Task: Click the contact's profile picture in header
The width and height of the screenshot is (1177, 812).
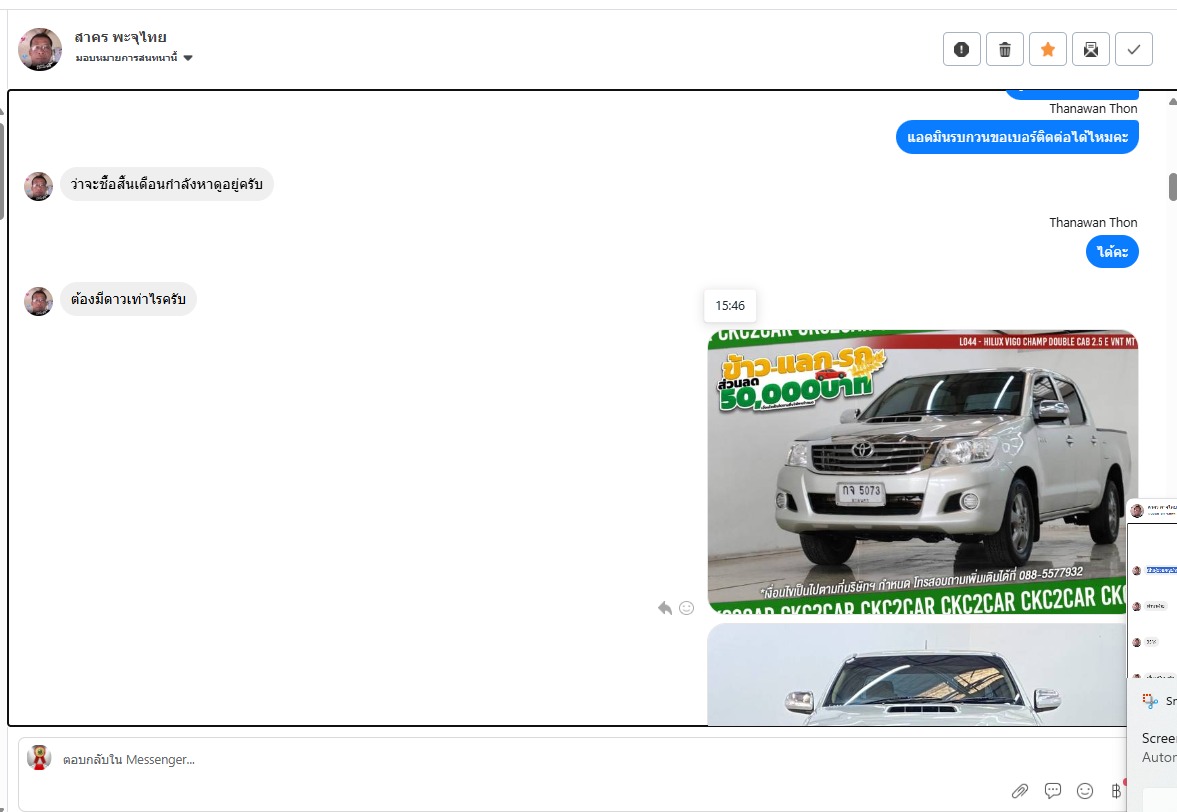Action: coord(40,49)
